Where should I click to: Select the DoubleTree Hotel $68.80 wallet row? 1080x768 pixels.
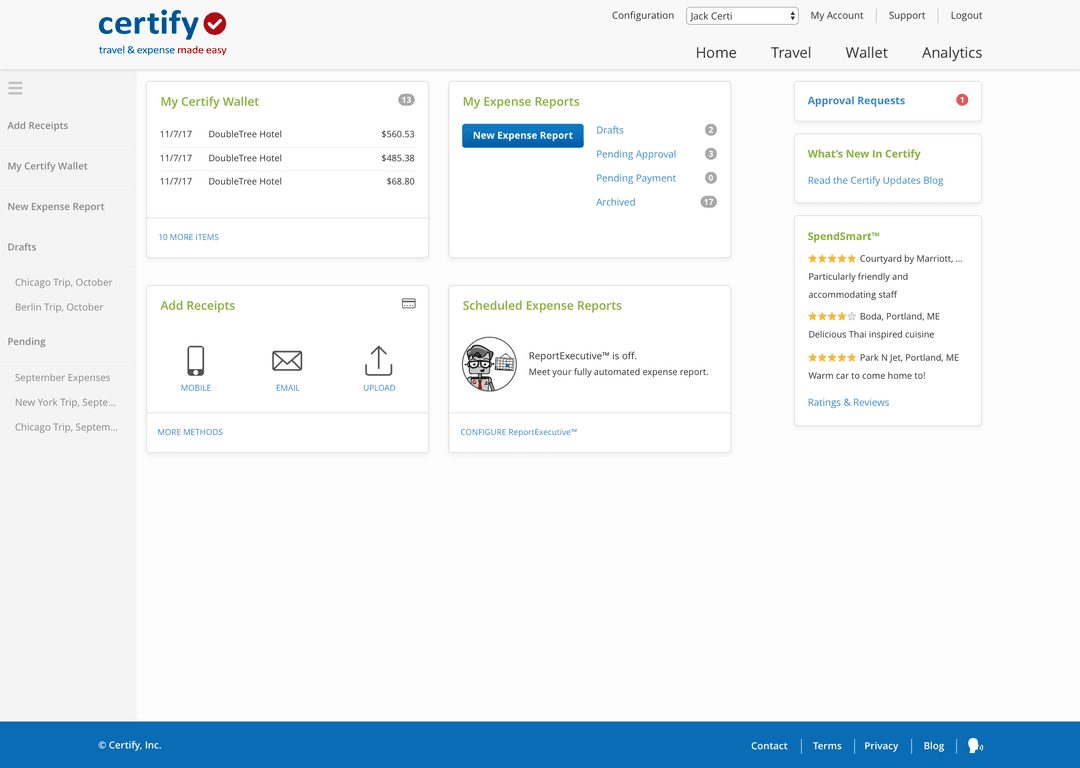287,181
